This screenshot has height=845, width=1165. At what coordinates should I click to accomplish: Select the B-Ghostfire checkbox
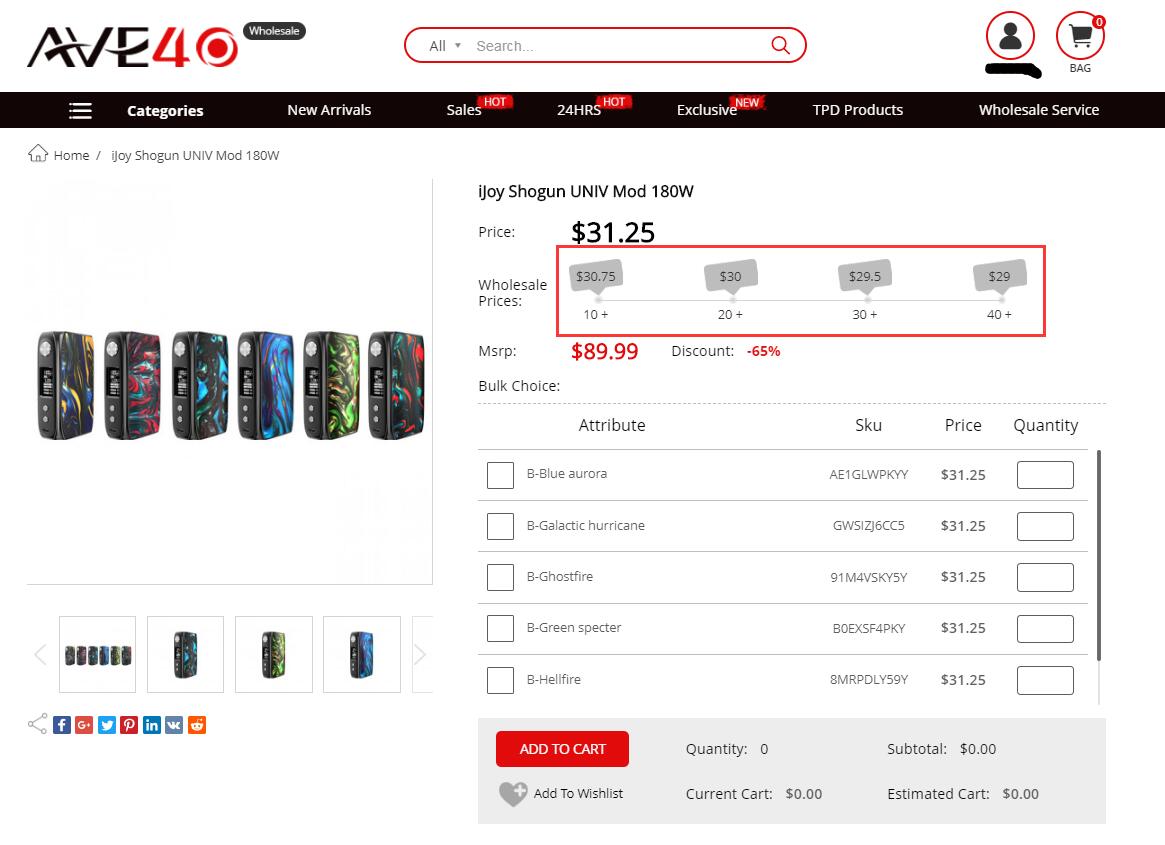click(x=500, y=577)
